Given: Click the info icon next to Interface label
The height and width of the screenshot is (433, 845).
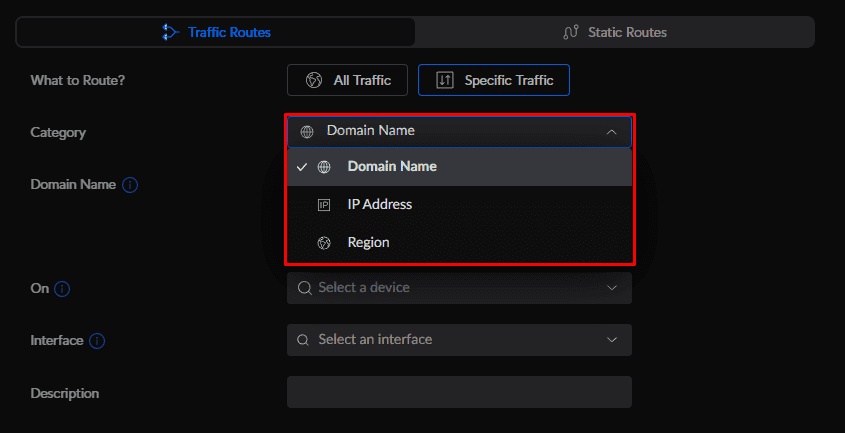Looking at the screenshot, I should [97, 341].
